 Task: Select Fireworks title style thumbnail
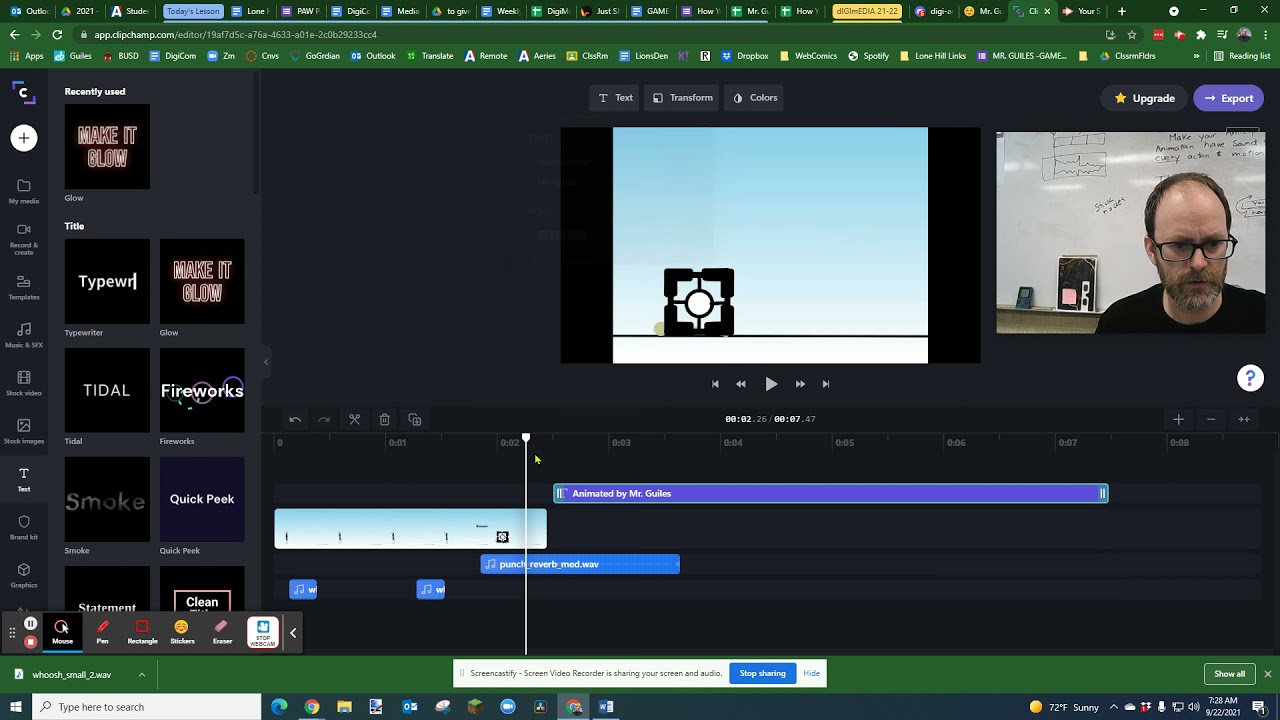pyautogui.click(x=202, y=391)
